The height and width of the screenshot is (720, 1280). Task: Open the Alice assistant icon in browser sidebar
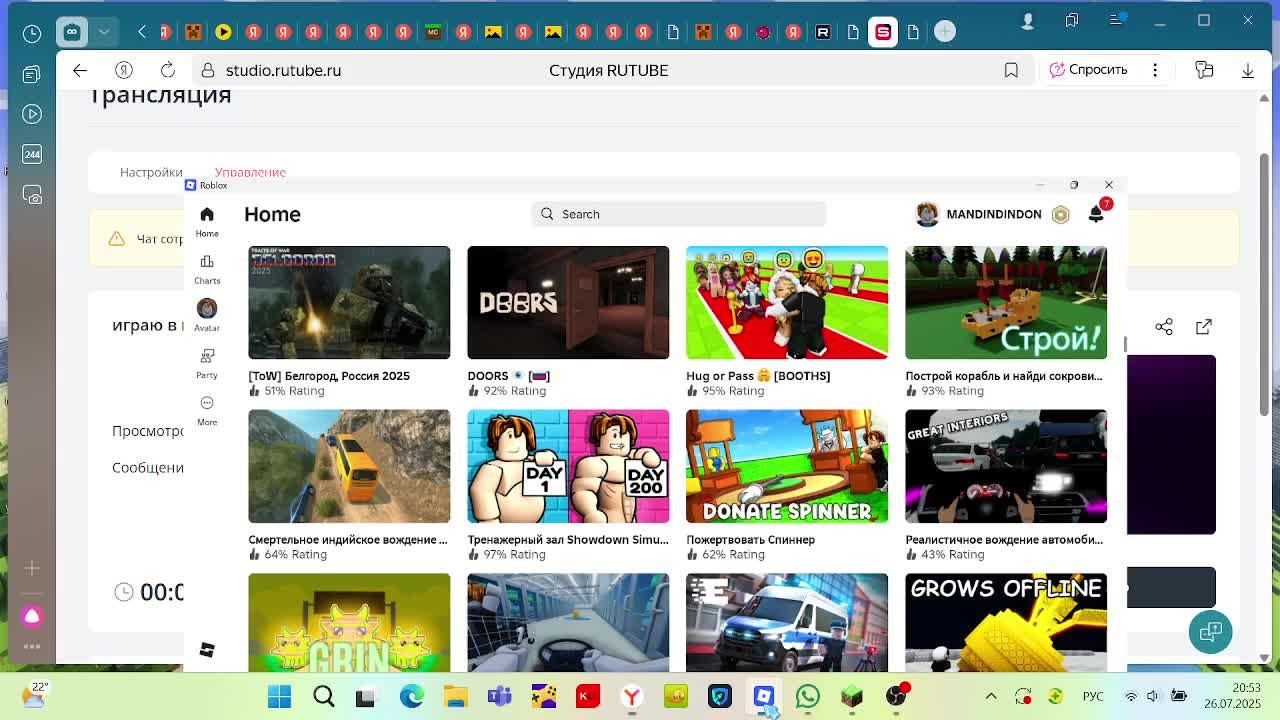point(32,616)
